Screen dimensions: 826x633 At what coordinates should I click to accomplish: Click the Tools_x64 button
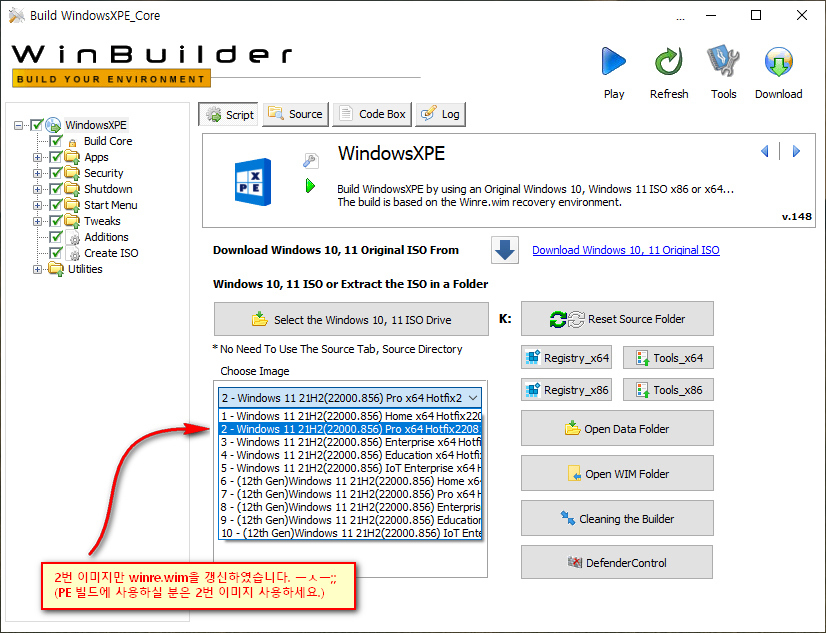coord(668,358)
